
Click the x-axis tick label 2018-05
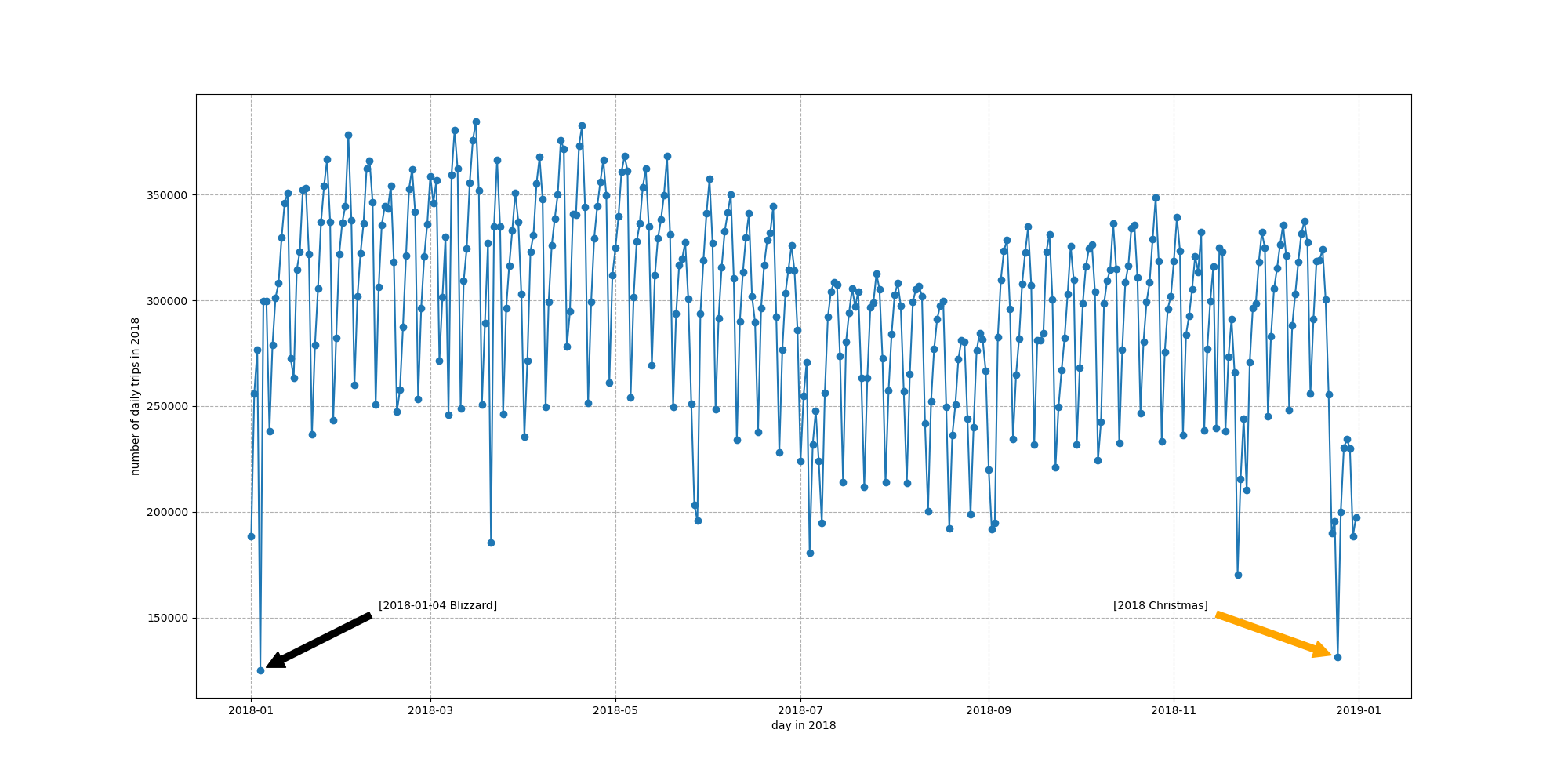tap(615, 710)
